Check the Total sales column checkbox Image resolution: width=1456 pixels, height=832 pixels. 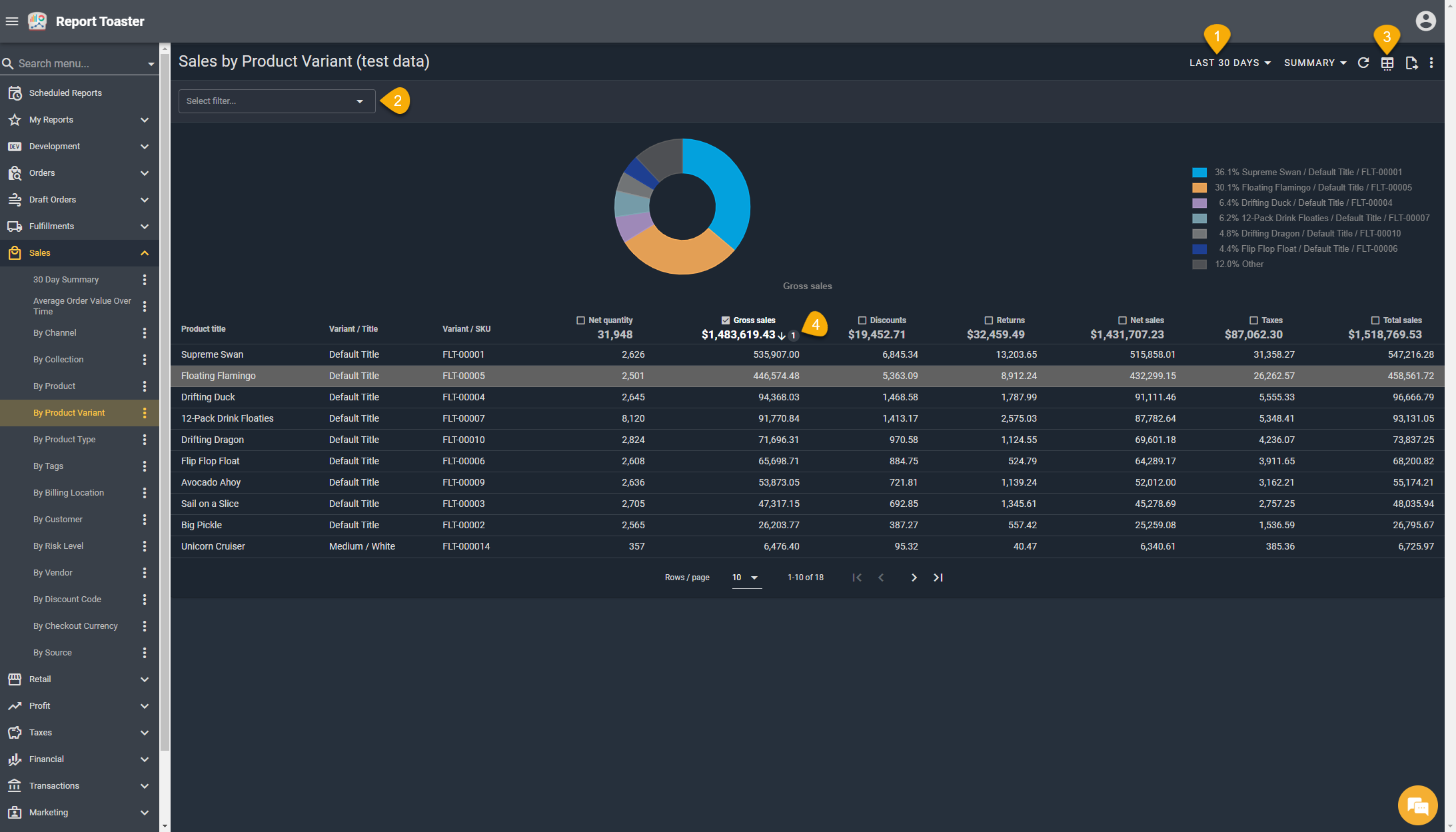point(1375,320)
